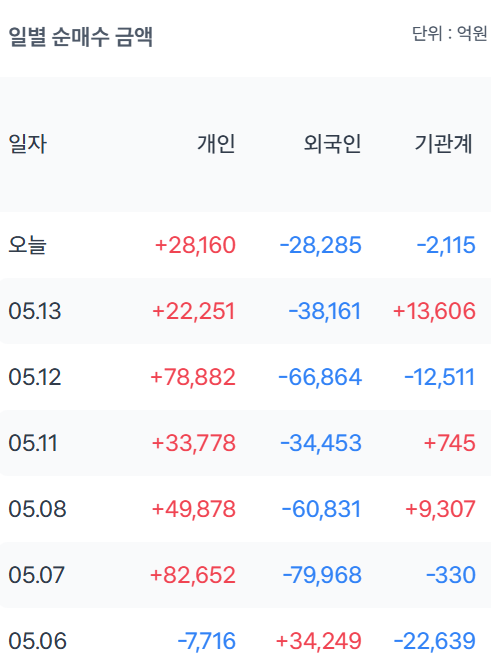Click the 기관계 column header
The image size is (491, 662).
(443, 144)
